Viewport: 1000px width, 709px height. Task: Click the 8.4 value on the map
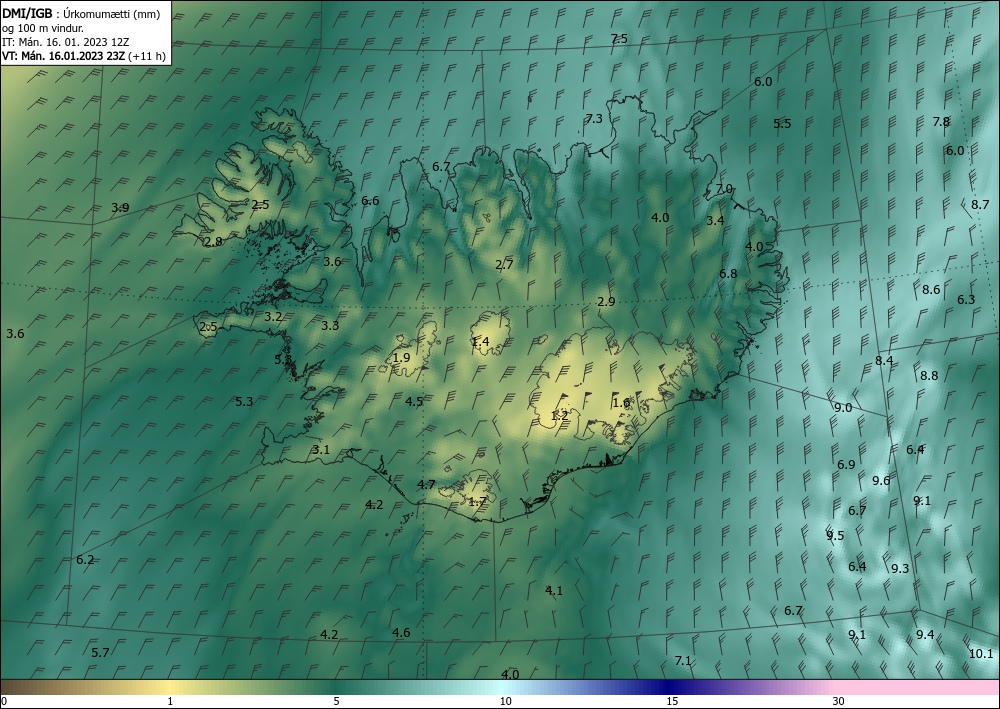884,361
